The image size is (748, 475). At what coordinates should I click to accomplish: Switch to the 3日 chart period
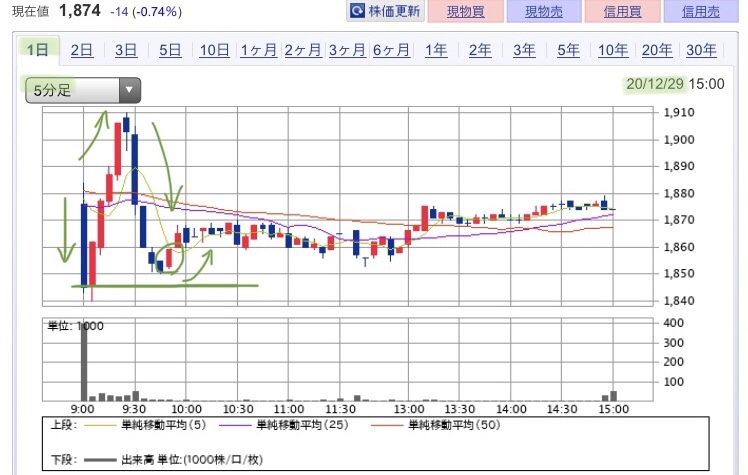point(126,50)
